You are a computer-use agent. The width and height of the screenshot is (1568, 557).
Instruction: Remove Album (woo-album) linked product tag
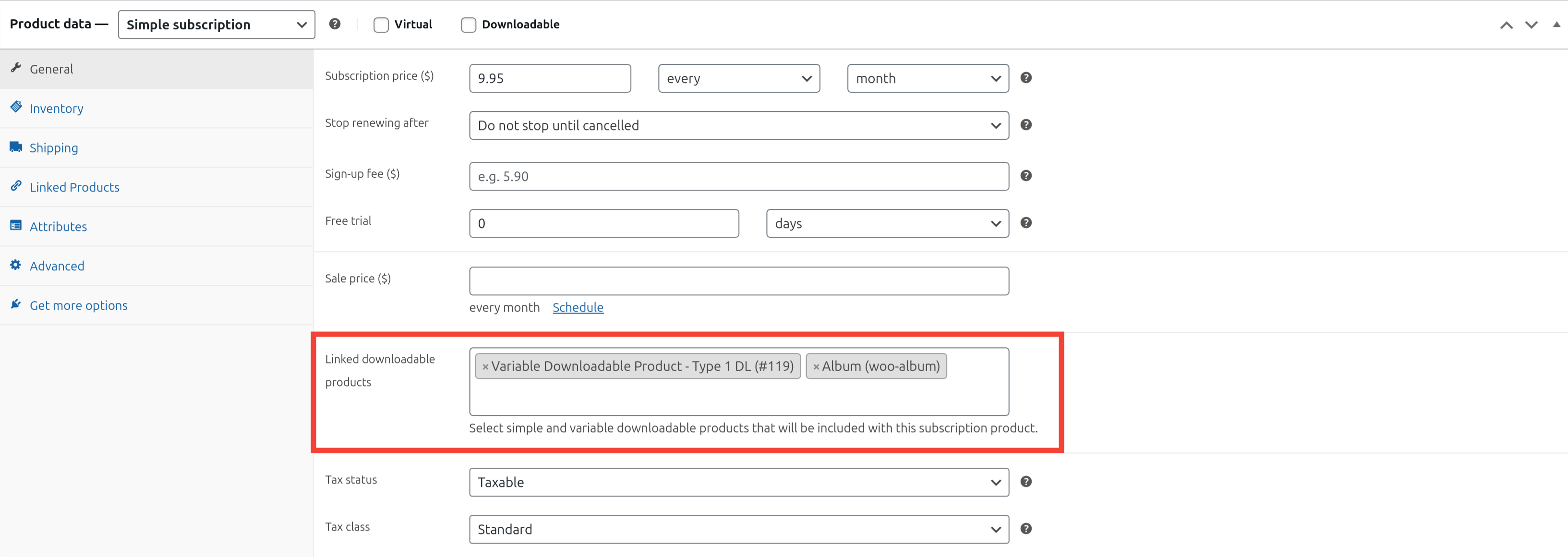pyautogui.click(x=816, y=366)
